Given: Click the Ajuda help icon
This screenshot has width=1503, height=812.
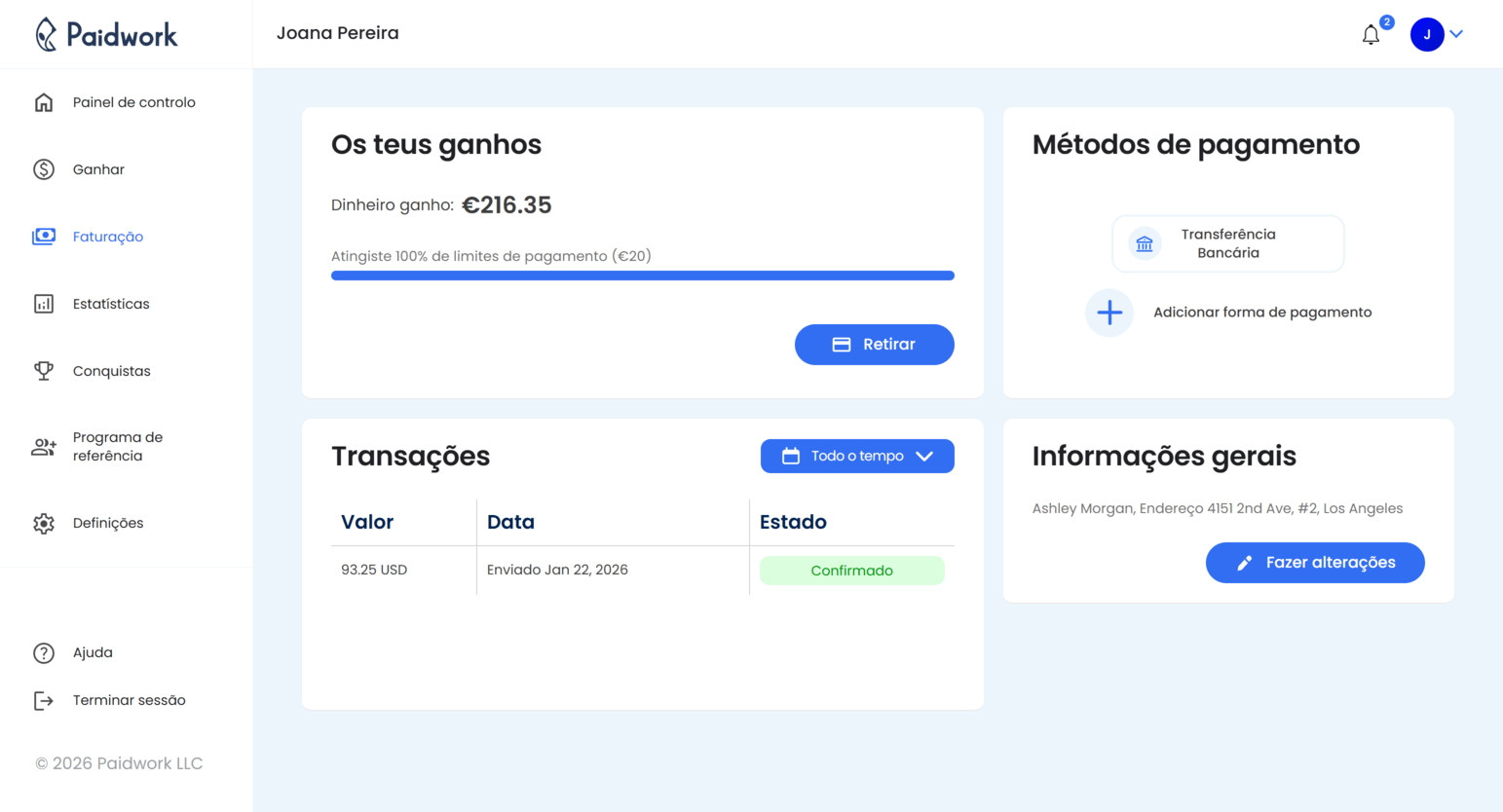Looking at the screenshot, I should point(44,652).
